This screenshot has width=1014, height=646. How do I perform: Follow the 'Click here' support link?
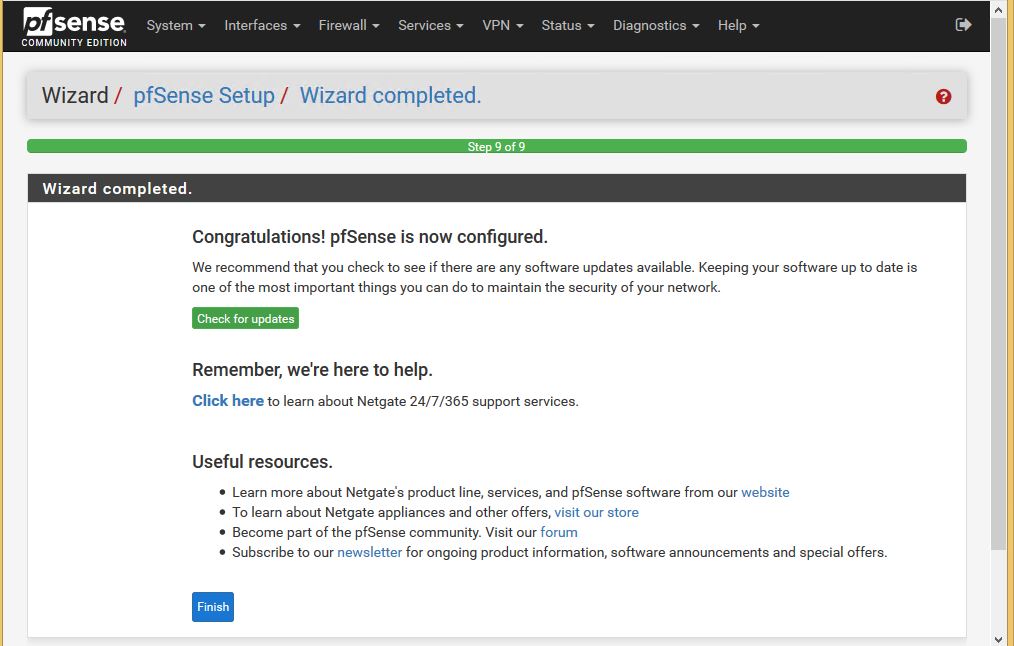(228, 401)
